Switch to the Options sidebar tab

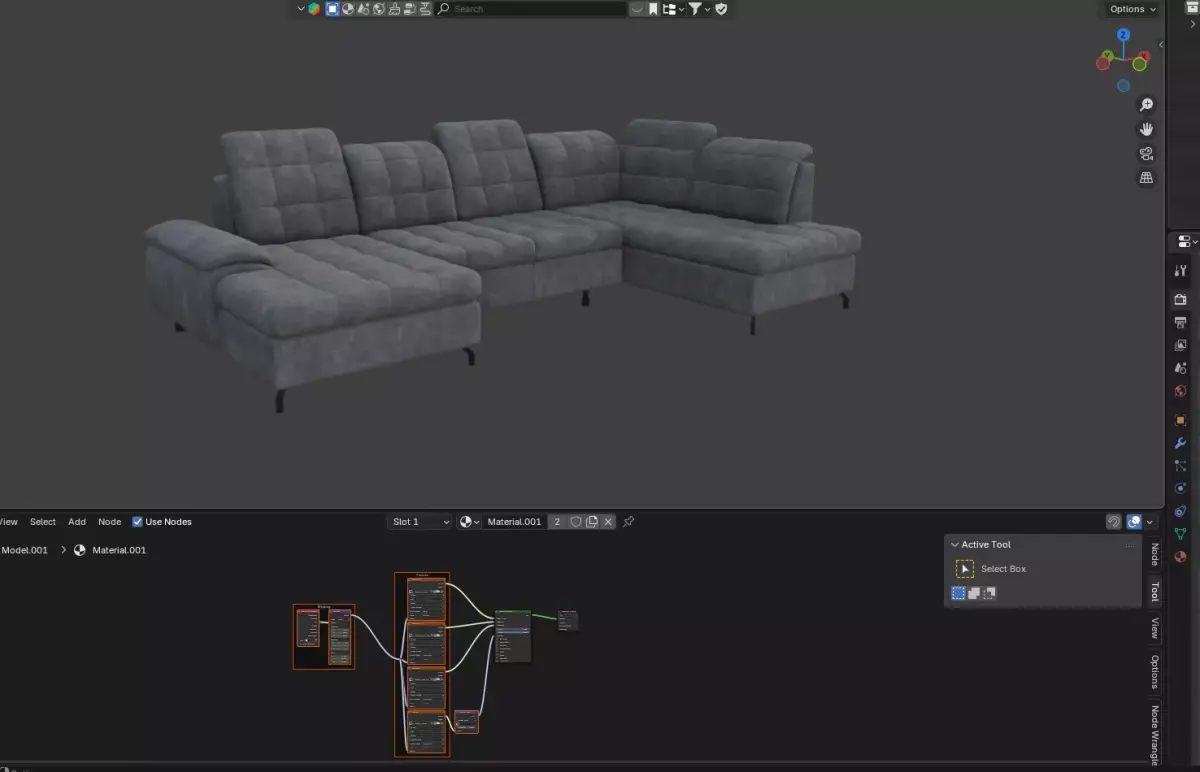(1154, 672)
